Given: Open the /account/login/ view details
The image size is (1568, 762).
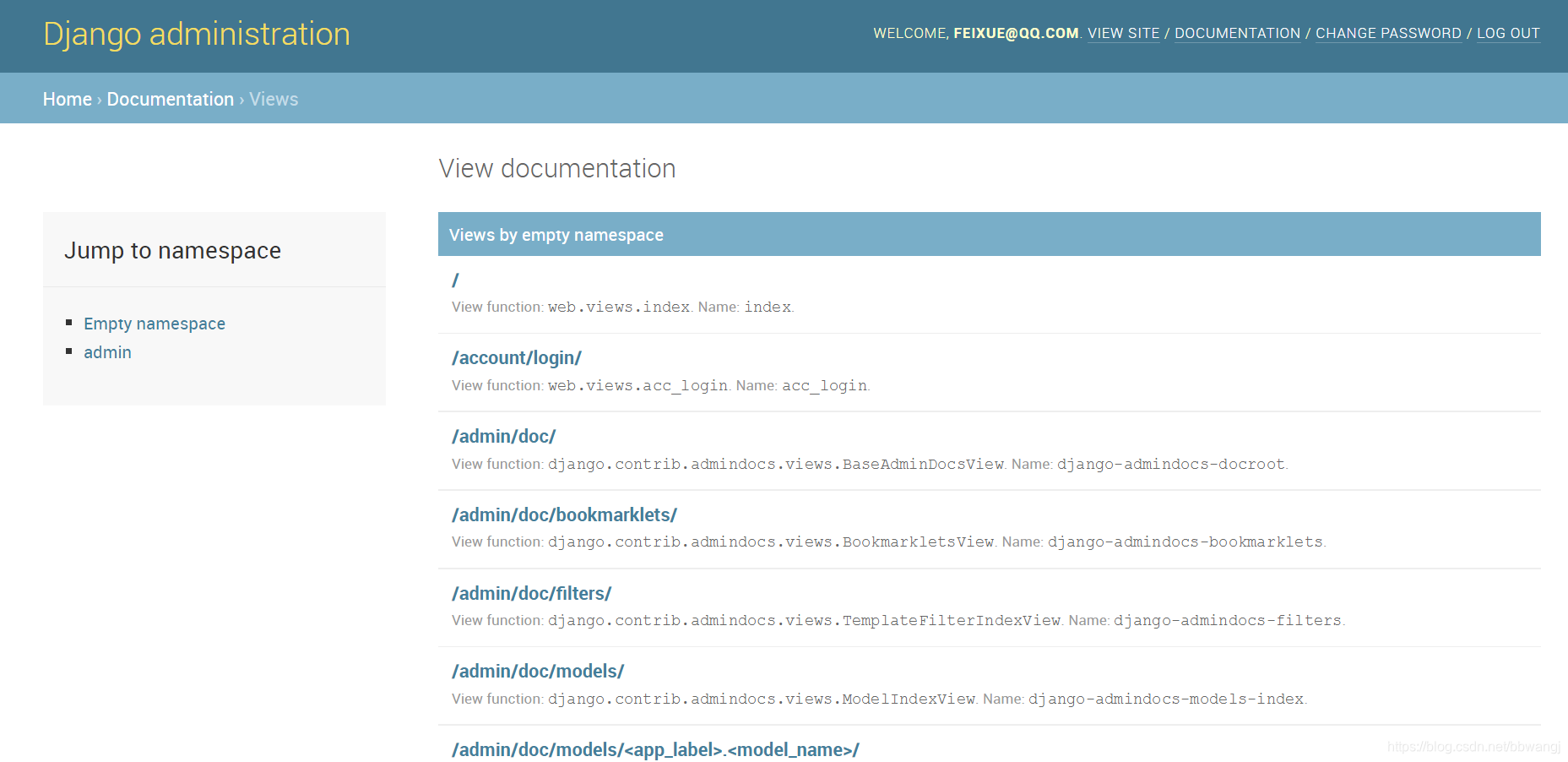Looking at the screenshot, I should click(x=516, y=357).
